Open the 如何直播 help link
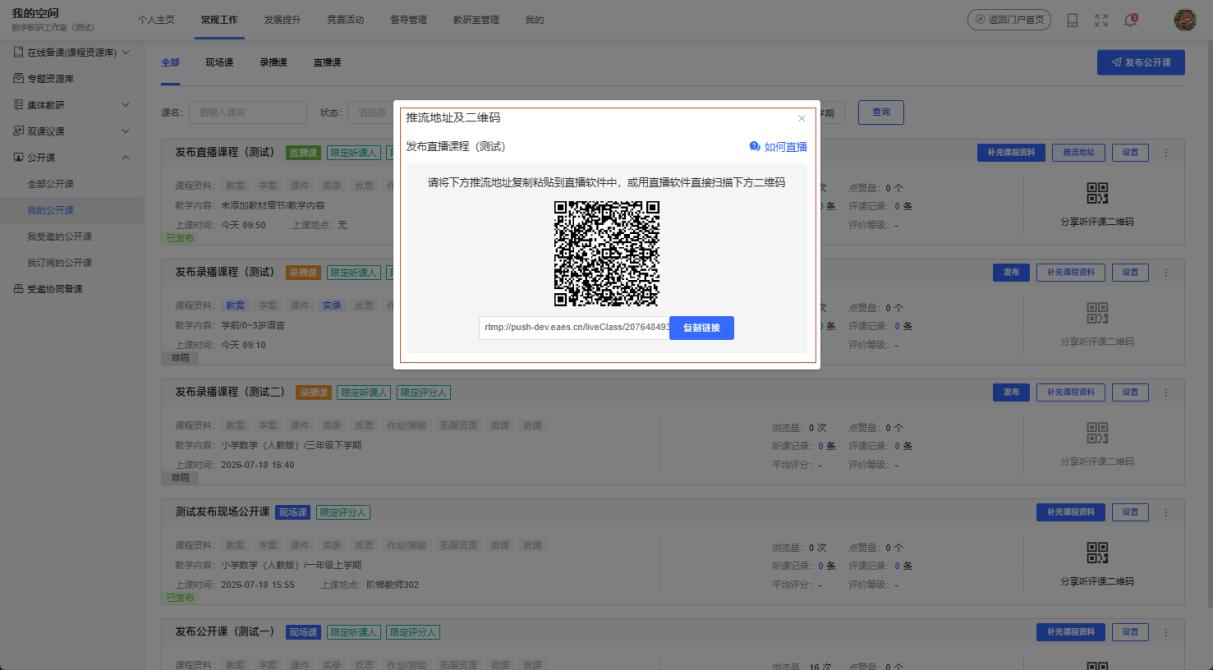This screenshot has width=1213, height=670. point(778,147)
